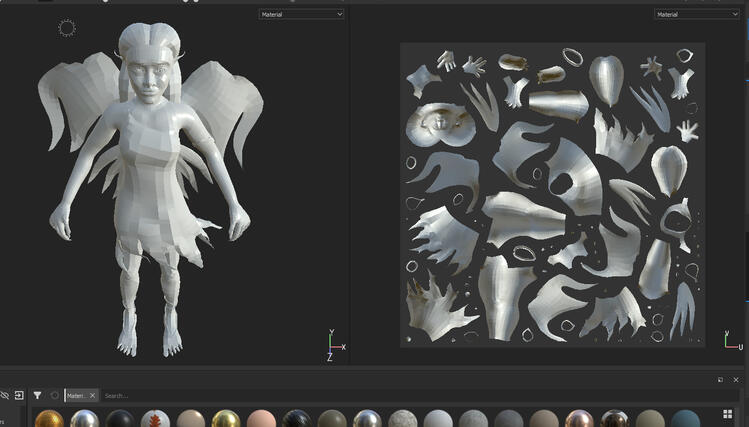Remove the 'Materi...' filter tag with X
Image resolution: width=749 pixels, height=427 pixels.
(x=93, y=396)
